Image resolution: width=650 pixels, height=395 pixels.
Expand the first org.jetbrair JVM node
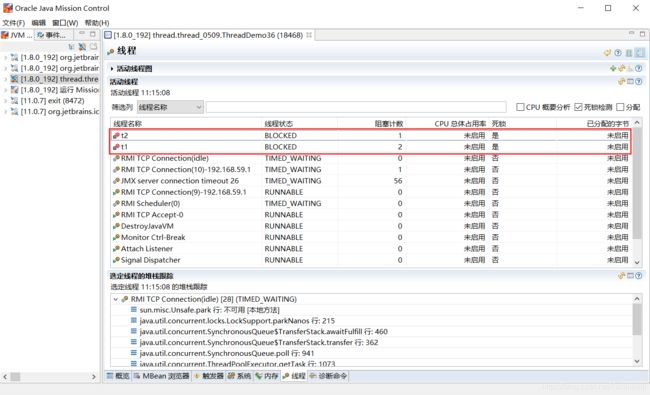[5, 58]
